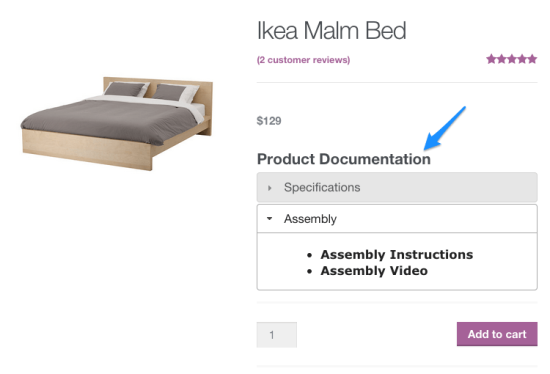Click the Ikea Malm Bed product title
The width and height of the screenshot is (550, 374).
pos(331,31)
